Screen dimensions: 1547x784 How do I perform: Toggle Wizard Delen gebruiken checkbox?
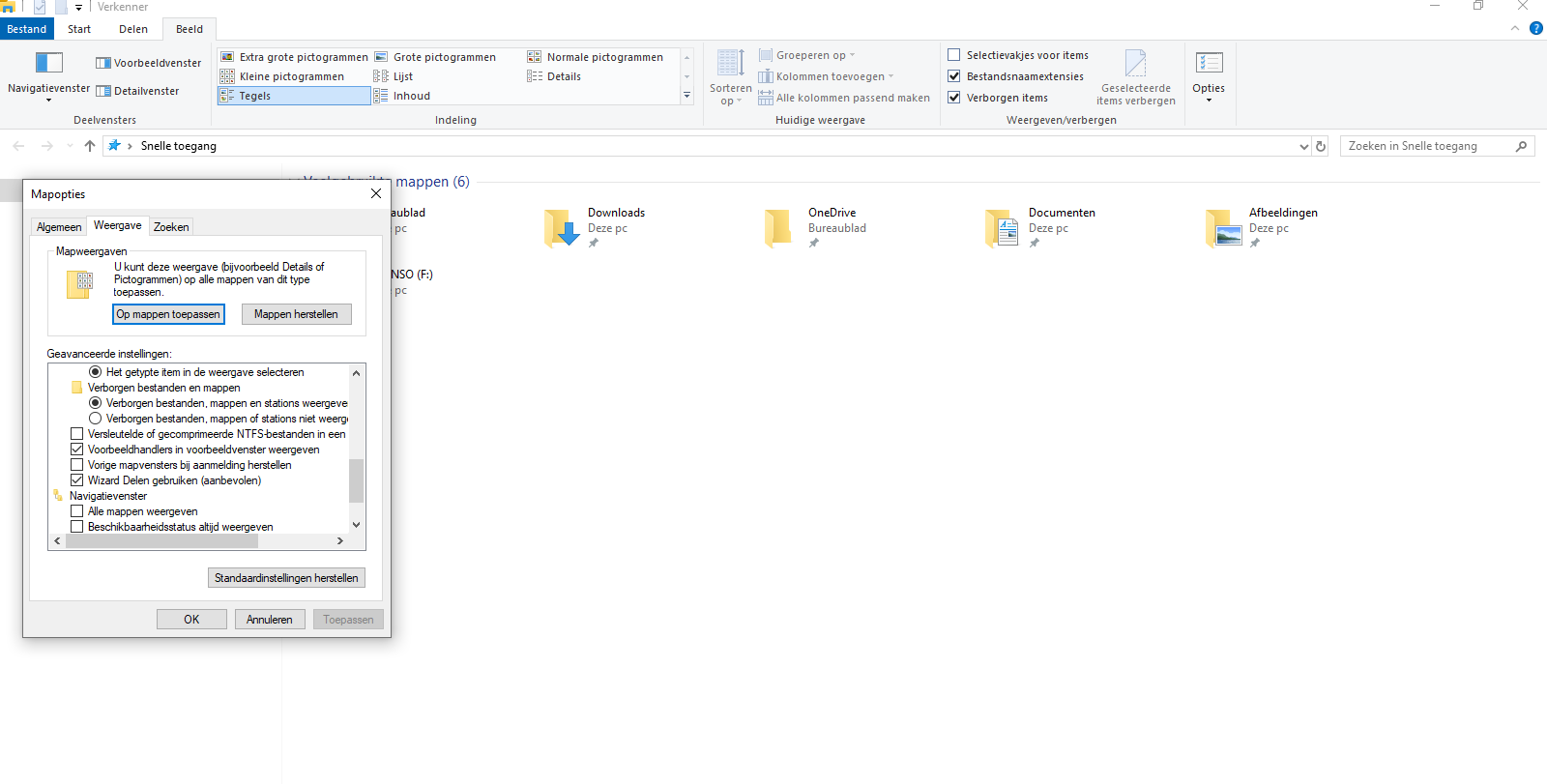[x=76, y=480]
